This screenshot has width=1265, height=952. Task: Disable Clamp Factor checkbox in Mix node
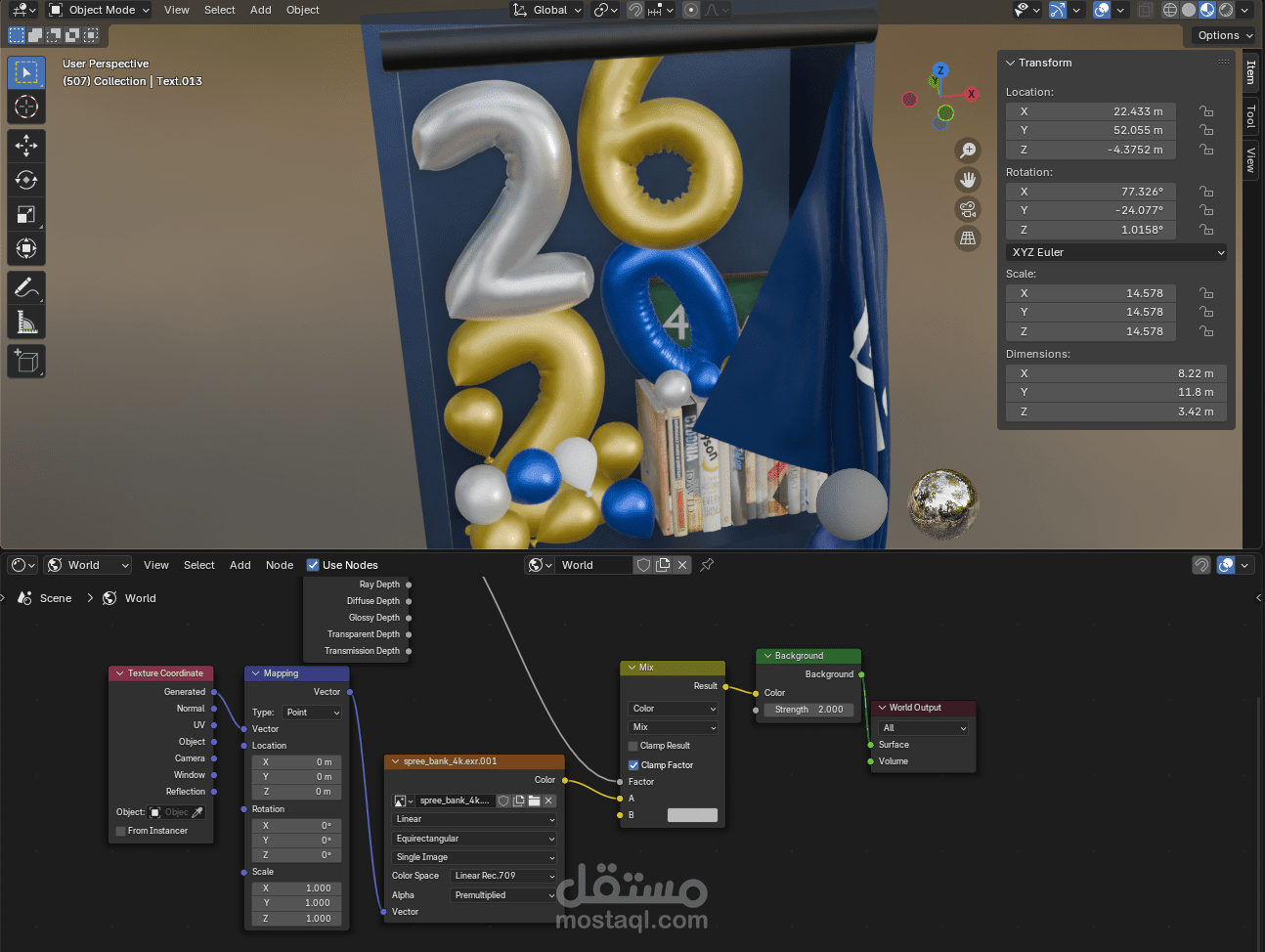(632, 765)
